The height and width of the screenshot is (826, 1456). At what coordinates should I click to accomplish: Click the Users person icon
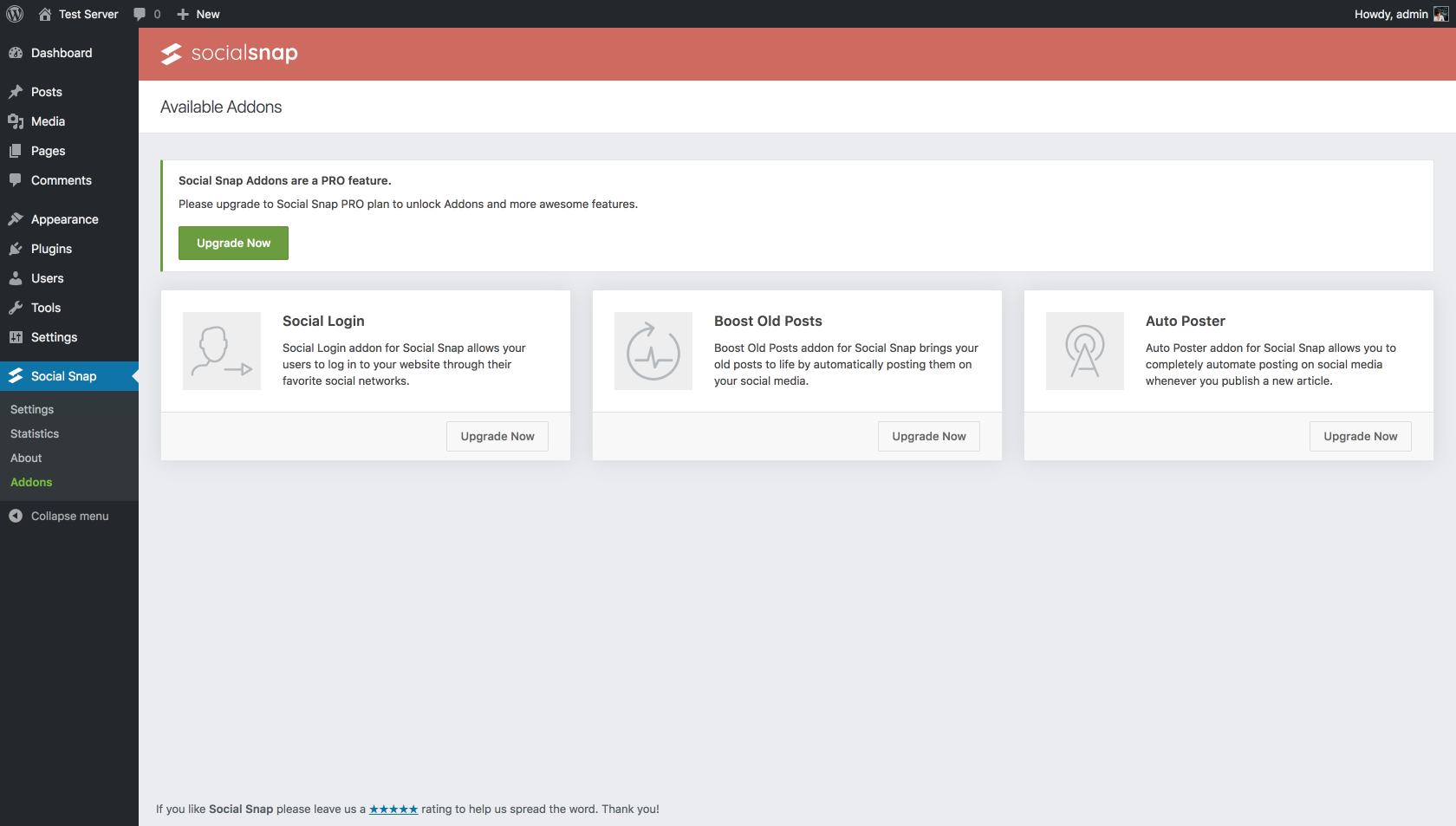16,278
